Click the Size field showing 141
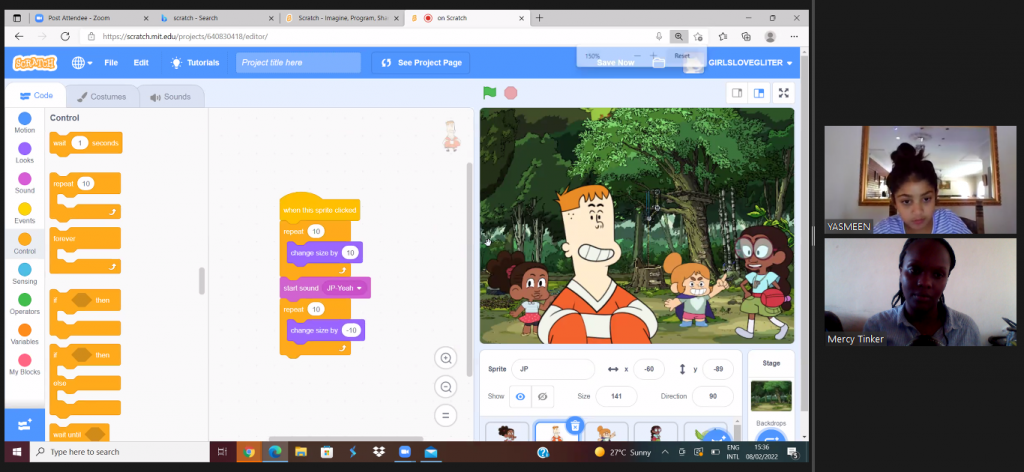Image resolution: width=1024 pixels, height=472 pixels. pyautogui.click(x=616, y=396)
